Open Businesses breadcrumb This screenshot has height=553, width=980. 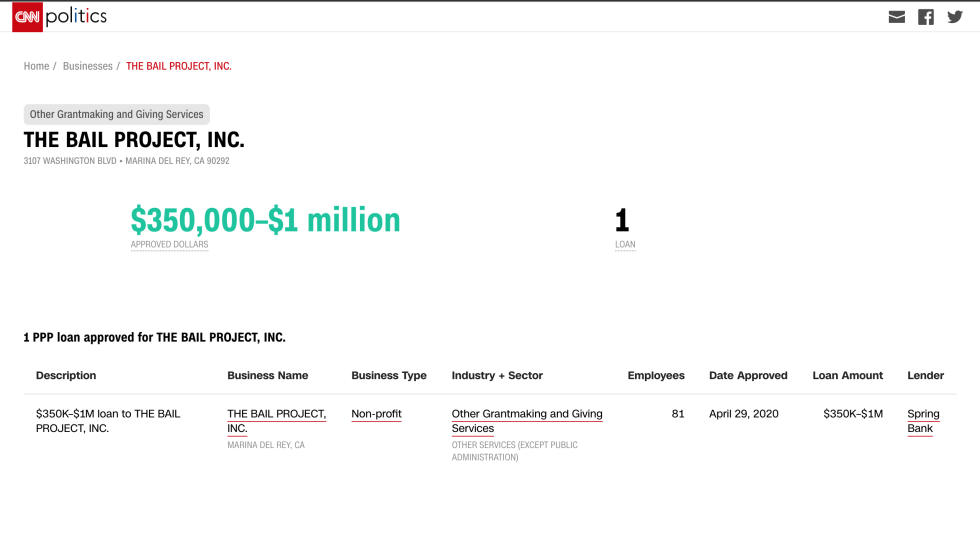click(88, 66)
